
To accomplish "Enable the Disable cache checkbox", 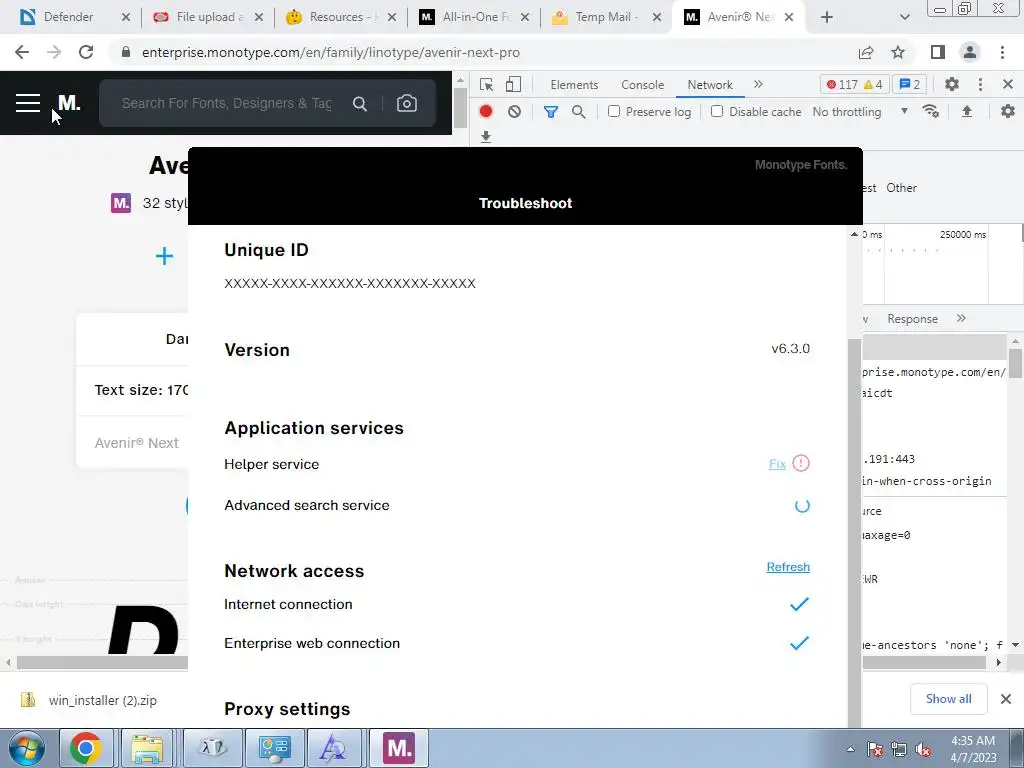I will (717, 112).
